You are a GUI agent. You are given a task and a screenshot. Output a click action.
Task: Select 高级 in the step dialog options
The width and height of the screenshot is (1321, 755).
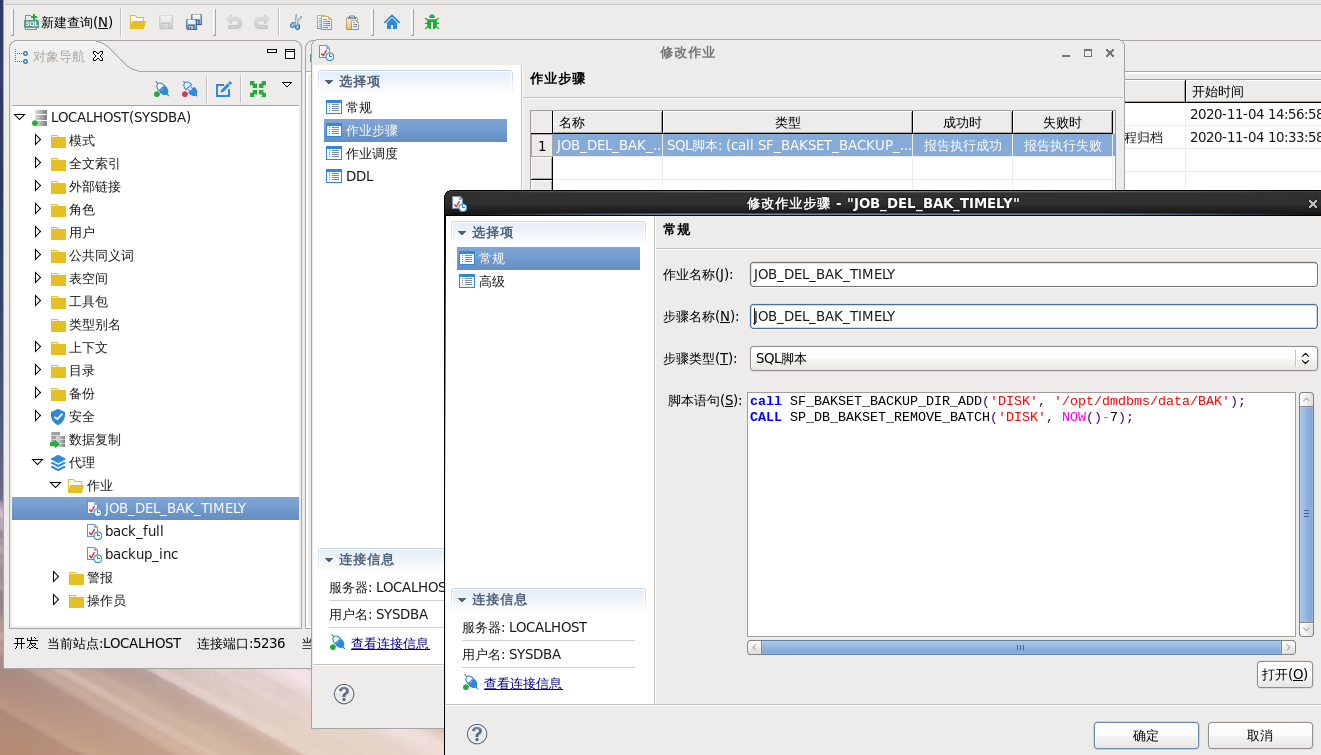click(491, 282)
